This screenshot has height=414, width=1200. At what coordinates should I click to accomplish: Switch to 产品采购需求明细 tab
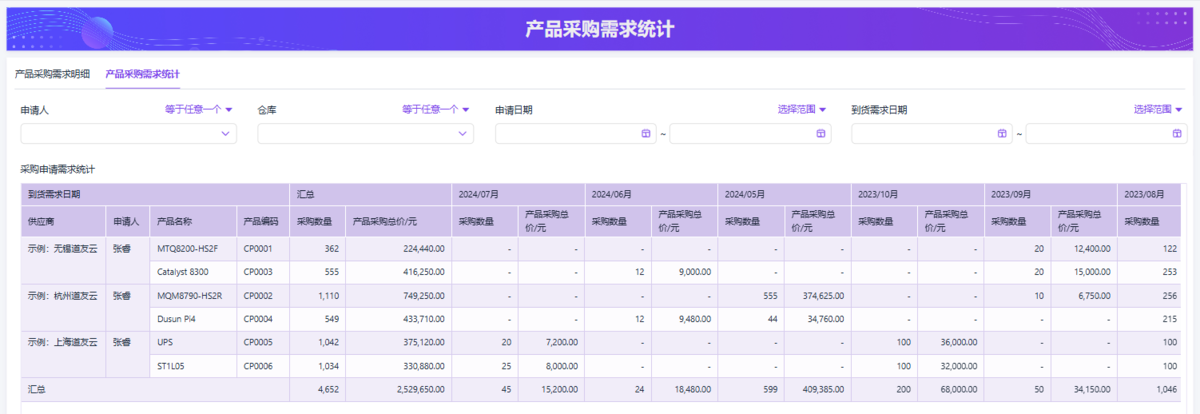pyautogui.click(x=52, y=74)
